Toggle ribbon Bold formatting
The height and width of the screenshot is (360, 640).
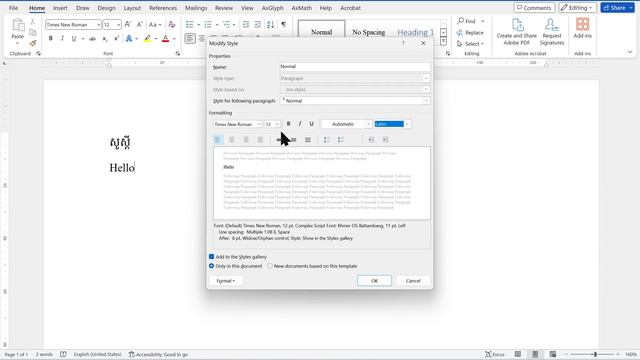[51, 38]
